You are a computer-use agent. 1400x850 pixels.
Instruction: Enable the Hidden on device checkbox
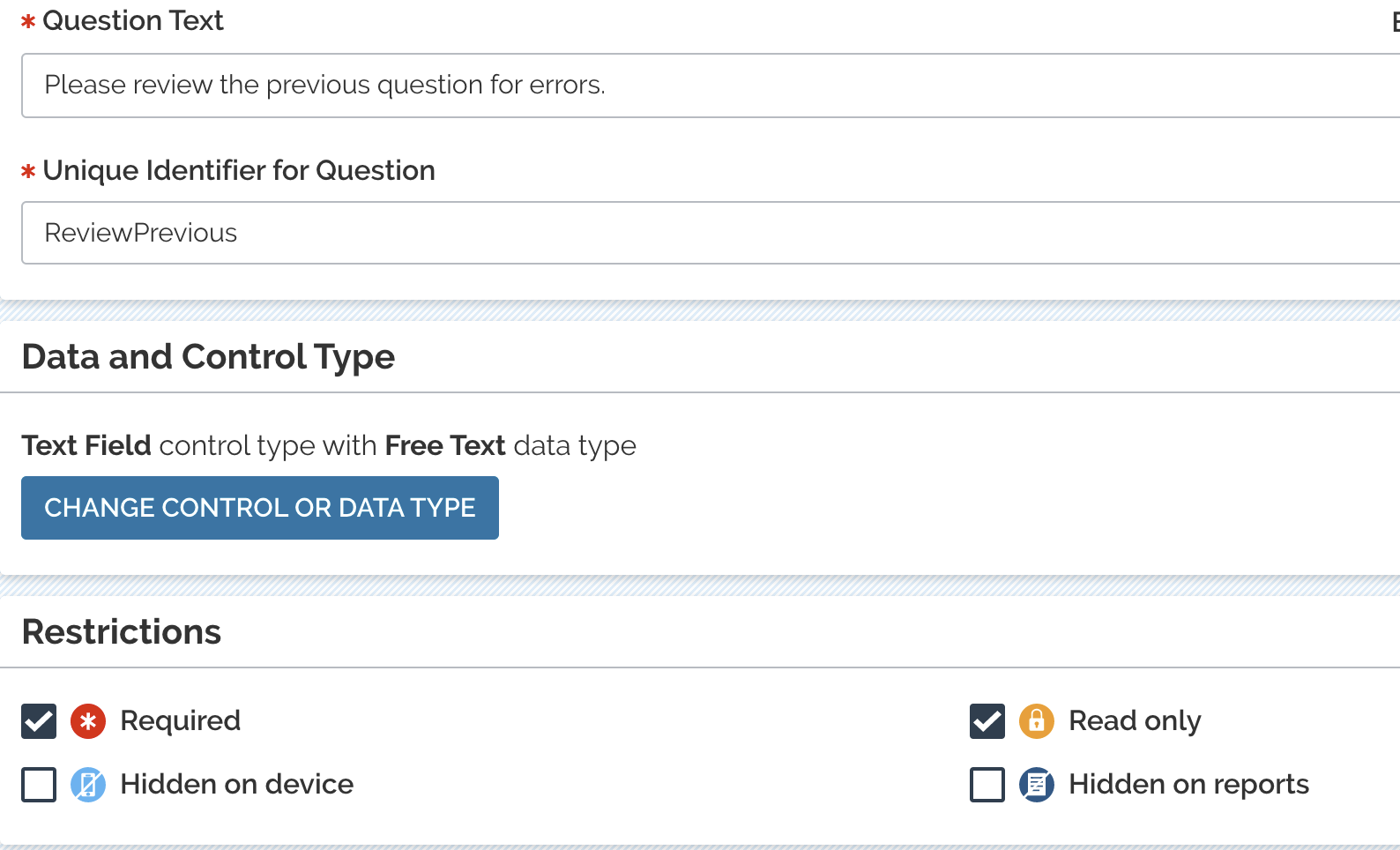click(x=39, y=785)
